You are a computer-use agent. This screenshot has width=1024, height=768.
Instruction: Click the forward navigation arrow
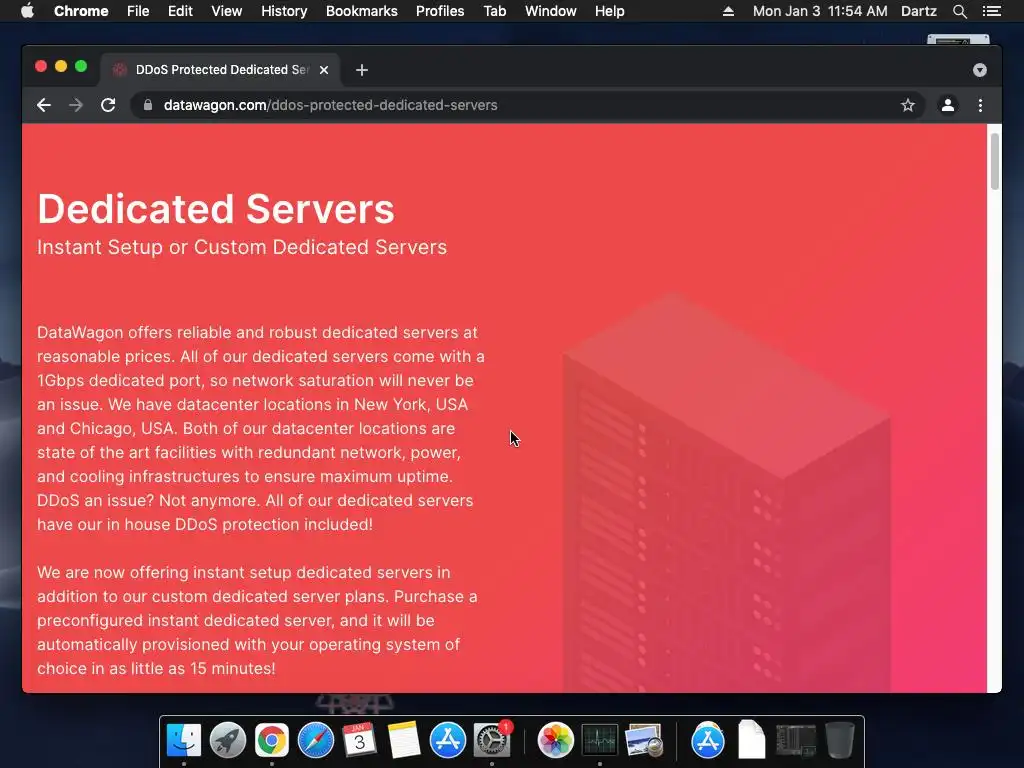(x=76, y=105)
